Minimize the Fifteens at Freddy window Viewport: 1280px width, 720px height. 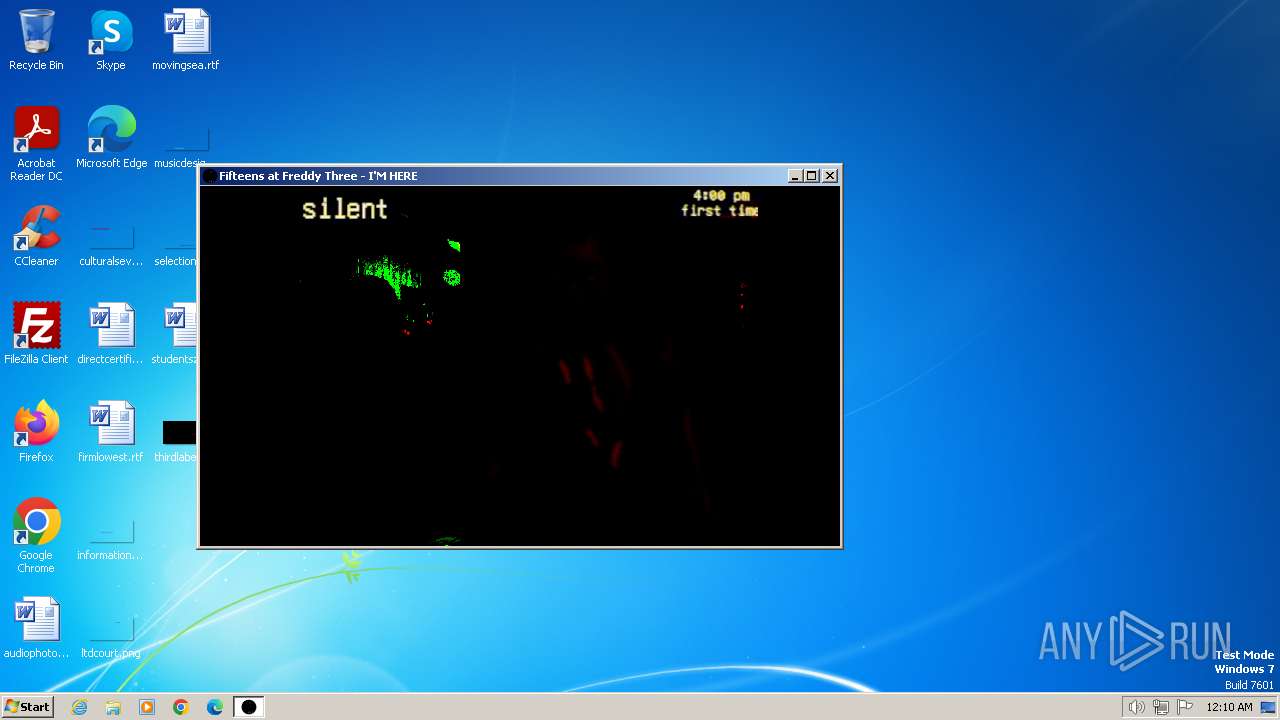796,176
